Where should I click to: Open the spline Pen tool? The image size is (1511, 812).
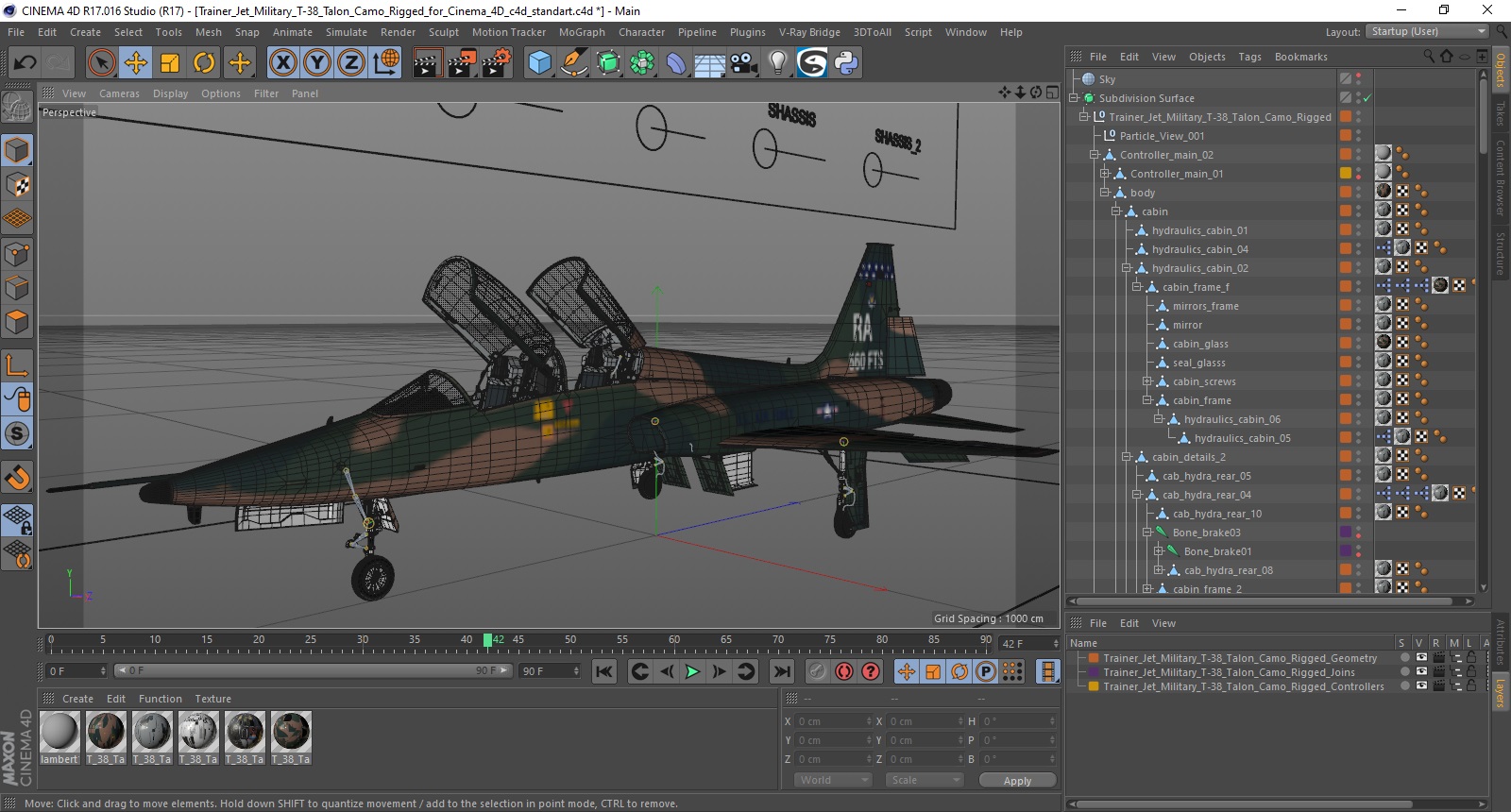(573, 63)
